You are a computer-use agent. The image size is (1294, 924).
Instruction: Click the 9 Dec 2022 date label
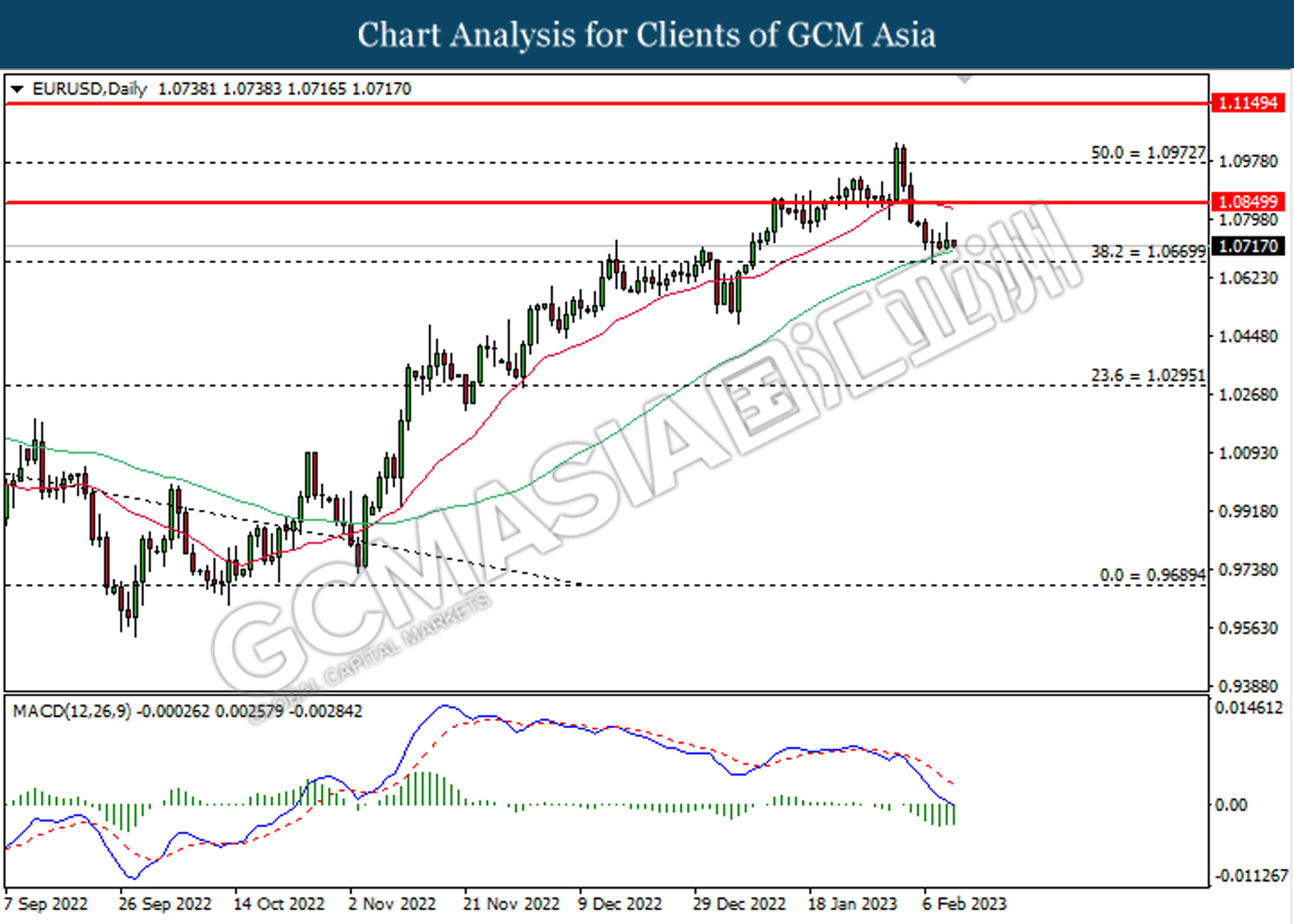pyautogui.click(x=620, y=904)
